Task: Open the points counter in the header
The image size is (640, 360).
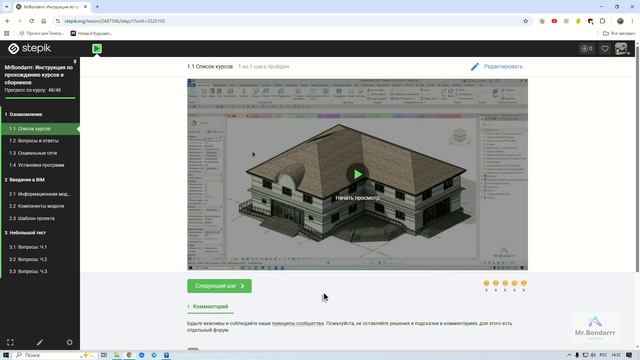Action: [x=587, y=49]
